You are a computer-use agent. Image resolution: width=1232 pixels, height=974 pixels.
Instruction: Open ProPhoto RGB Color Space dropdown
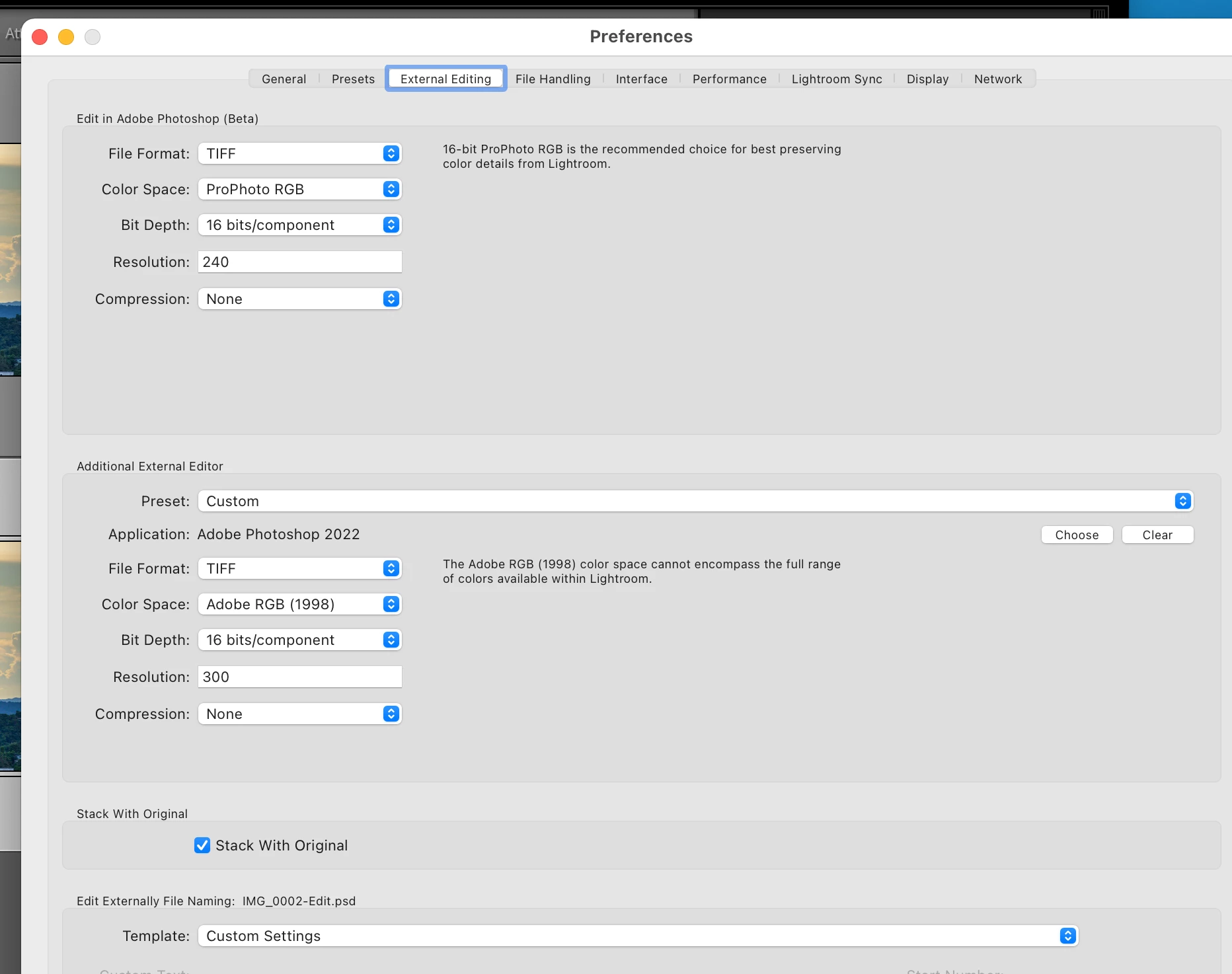[300, 189]
